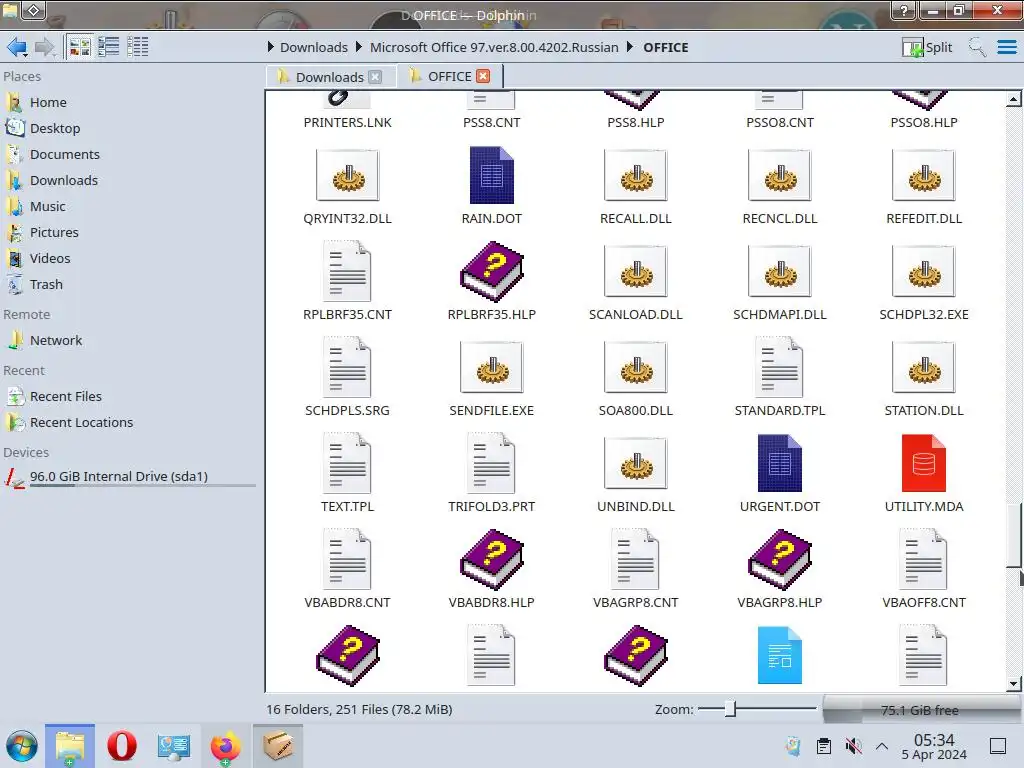
Task: Select red UTILITY.MDA database icon
Action: pos(924,463)
